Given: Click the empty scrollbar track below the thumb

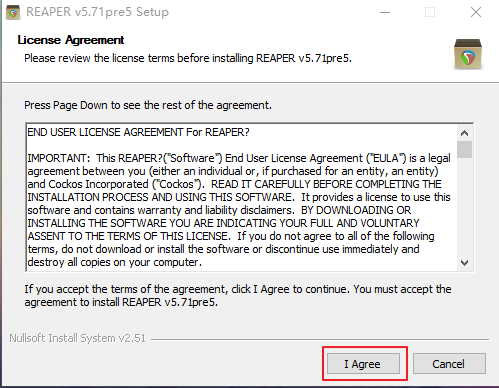Looking at the screenshot, I should tap(464, 207).
